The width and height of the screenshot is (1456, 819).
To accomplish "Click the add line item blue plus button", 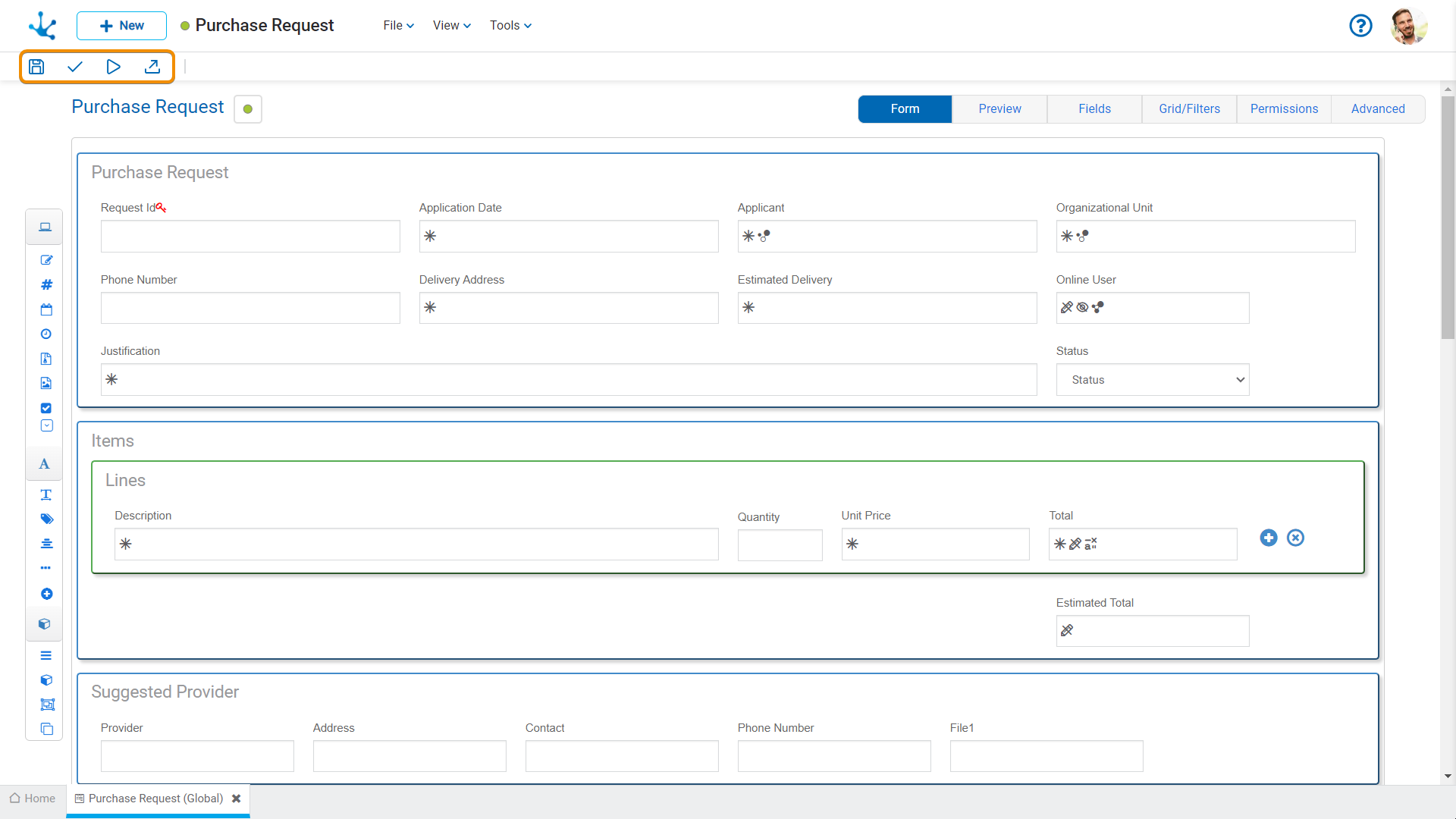I will pos(1269,538).
